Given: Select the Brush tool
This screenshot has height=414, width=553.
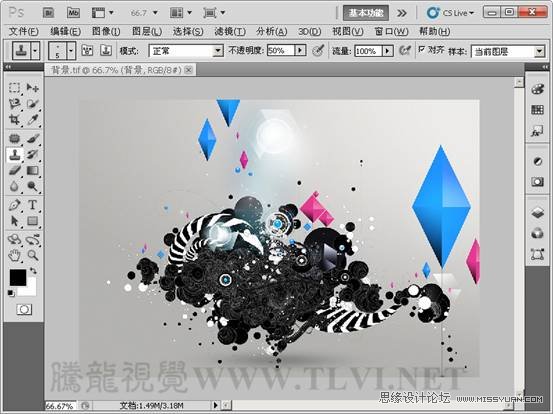Looking at the screenshot, I should click(32, 139).
